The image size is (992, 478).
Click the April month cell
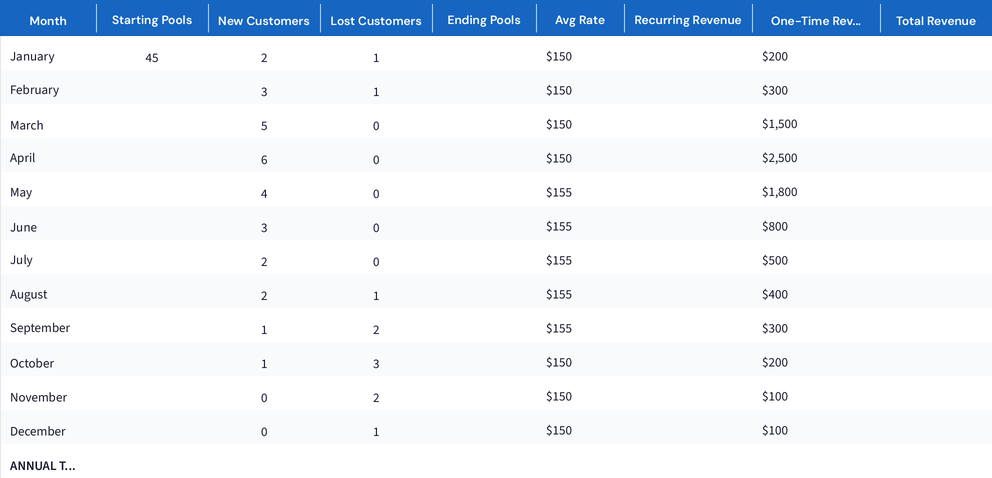point(23,158)
